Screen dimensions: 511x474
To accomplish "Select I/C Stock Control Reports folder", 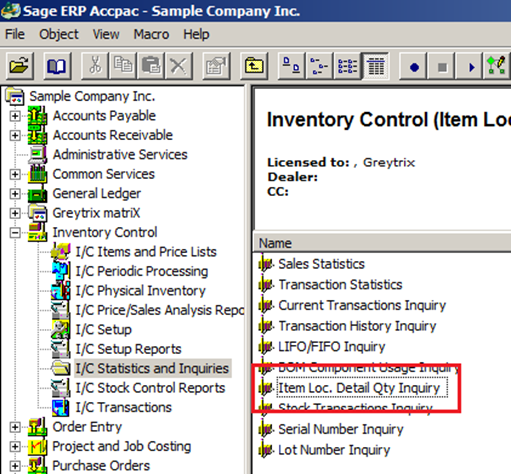I will point(150,388).
